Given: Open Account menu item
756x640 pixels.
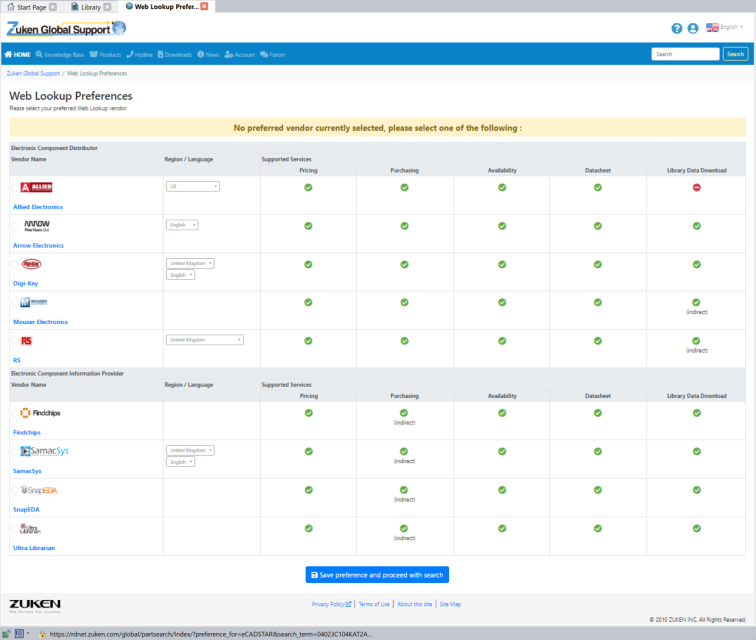Looking at the screenshot, I should (x=240, y=54).
